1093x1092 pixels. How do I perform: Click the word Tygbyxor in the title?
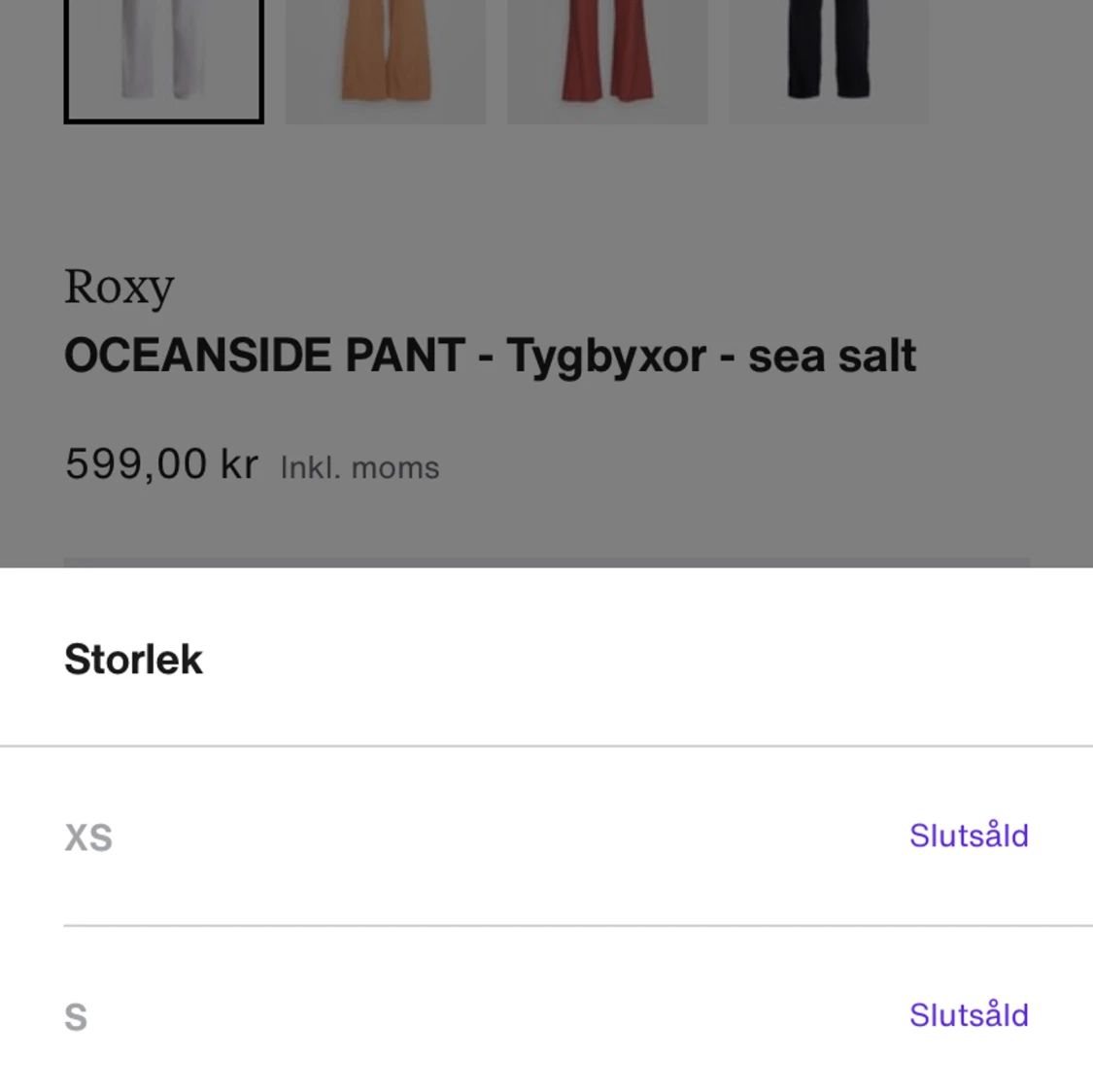(x=605, y=356)
